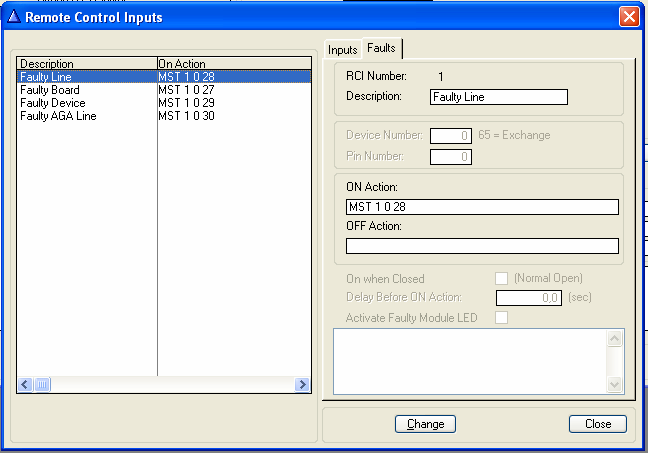Image resolution: width=648 pixels, height=453 pixels.
Task: Switch to the Inputs tab
Action: point(342,49)
